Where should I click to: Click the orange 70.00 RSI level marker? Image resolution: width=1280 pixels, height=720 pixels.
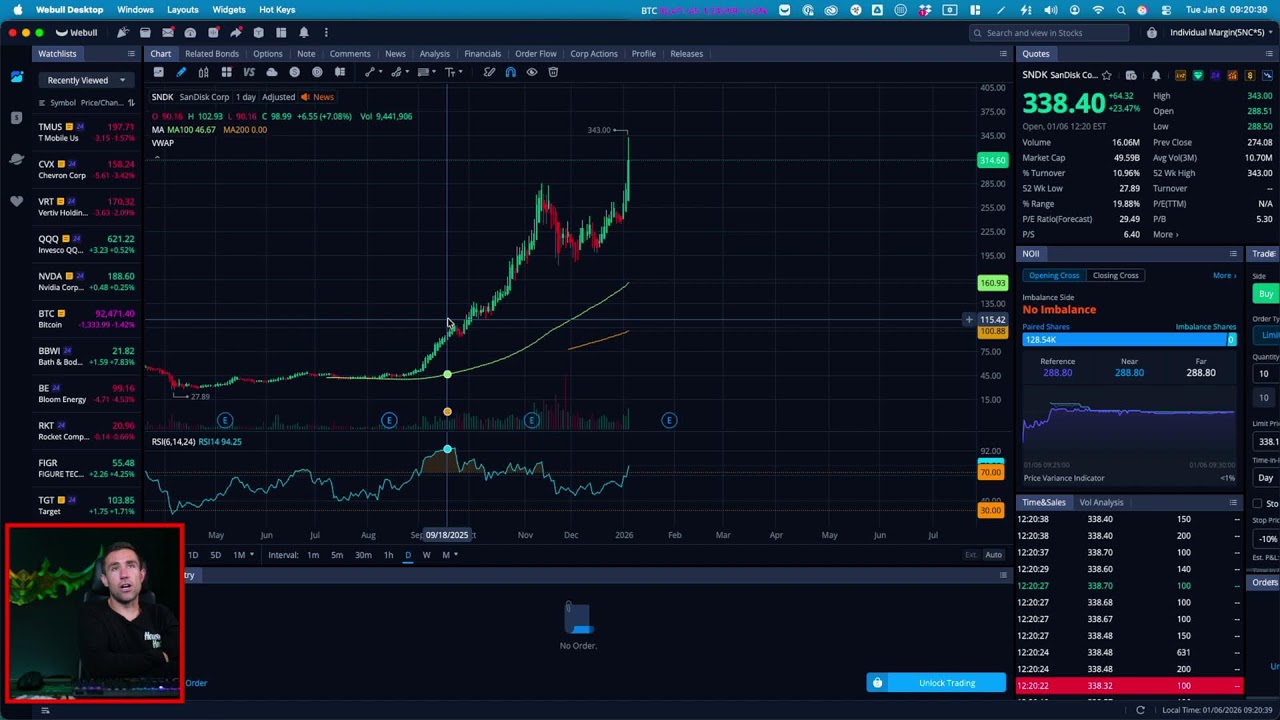(x=990, y=472)
